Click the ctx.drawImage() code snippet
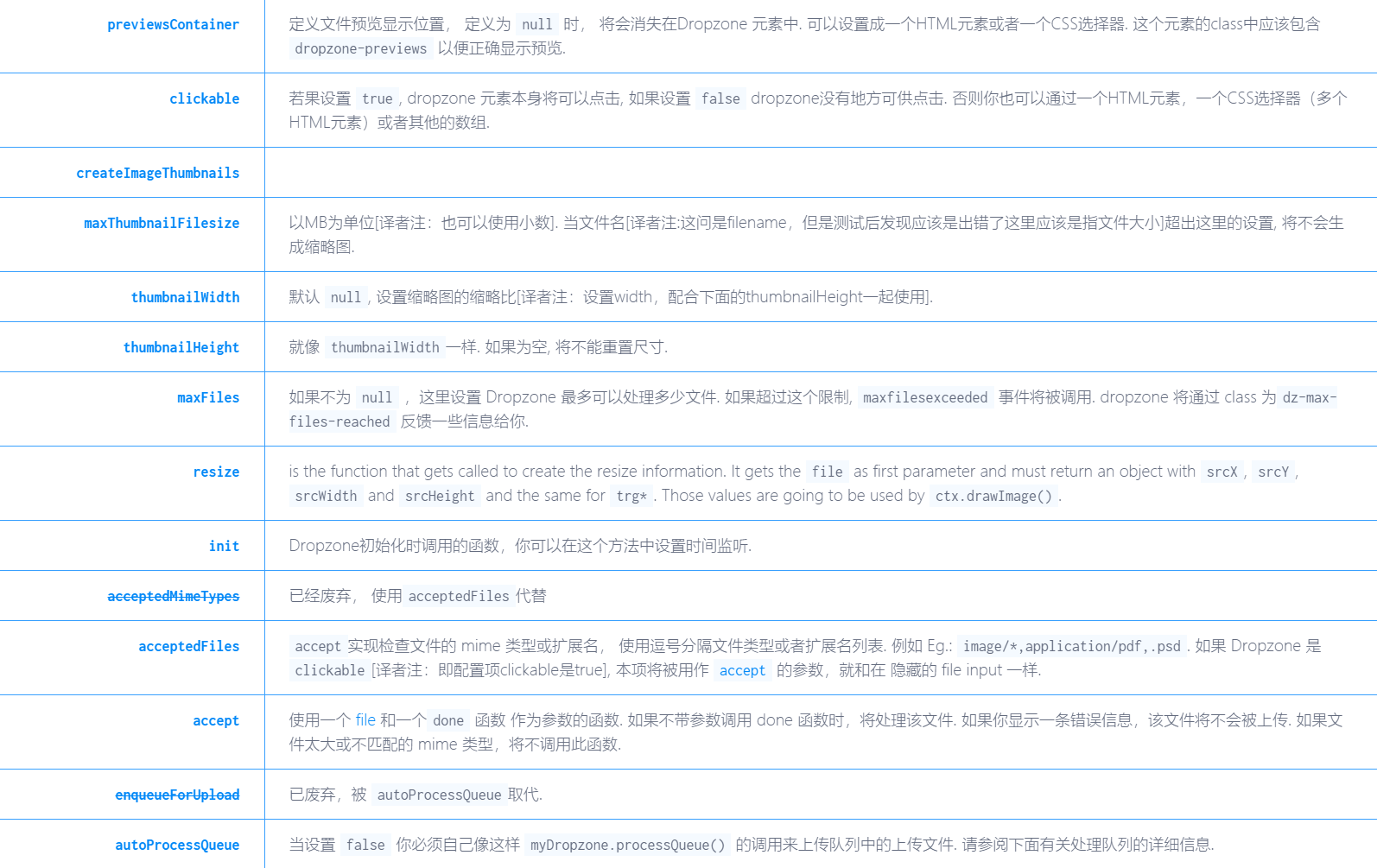1377x868 pixels. point(993,497)
